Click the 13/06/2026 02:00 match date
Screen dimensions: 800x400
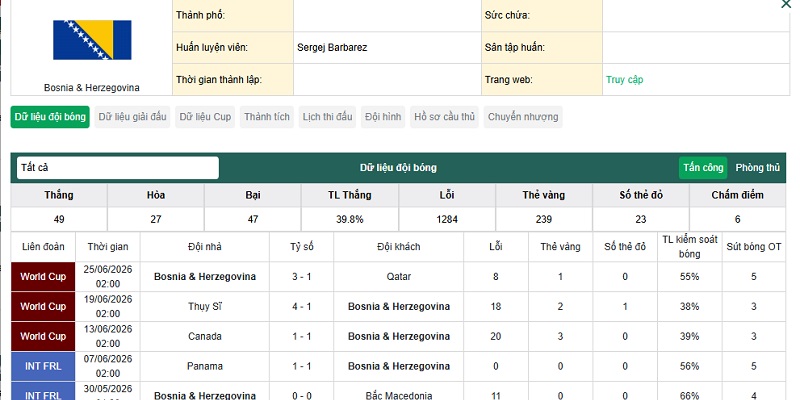pyautogui.click(x=108, y=336)
